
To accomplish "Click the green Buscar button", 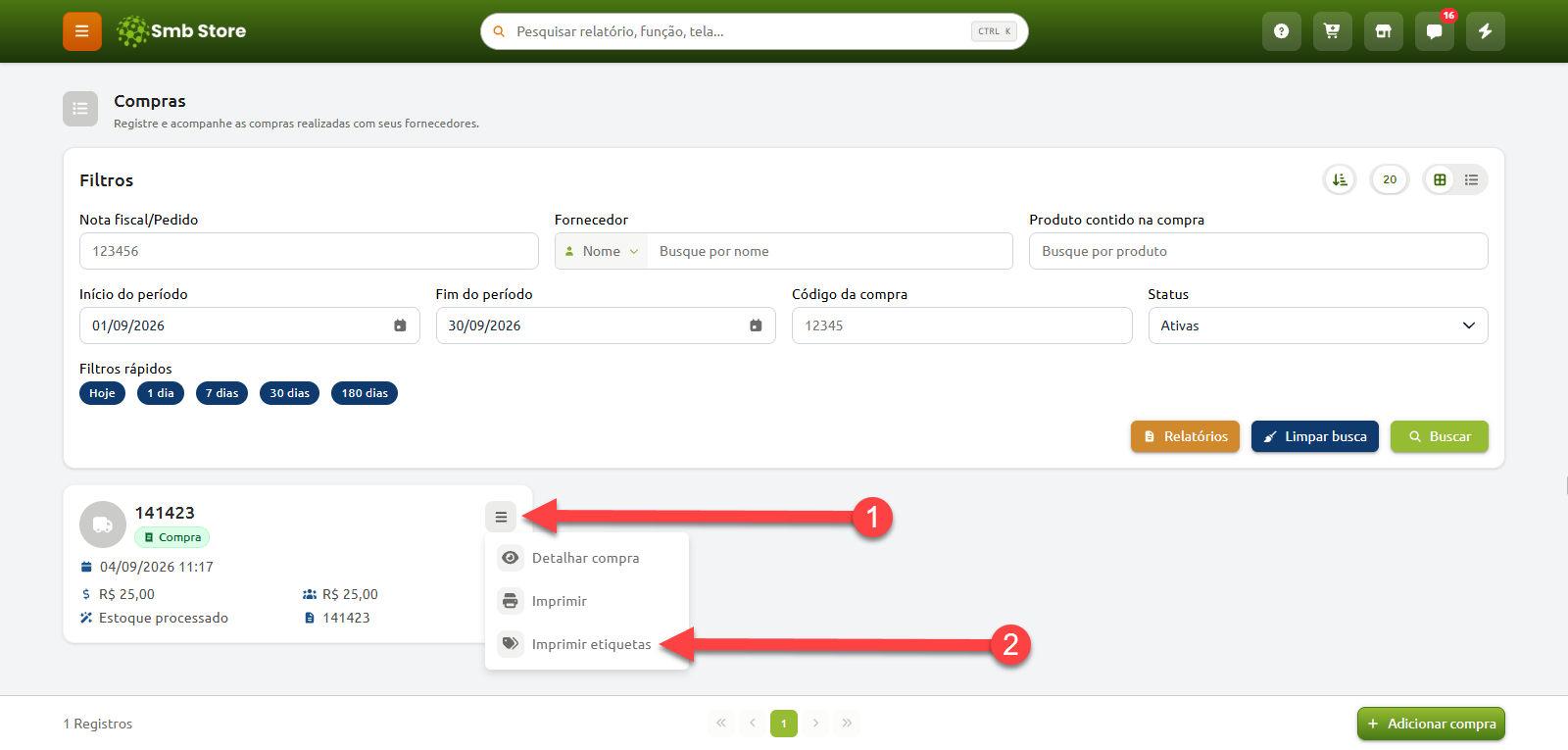I will click(1440, 436).
